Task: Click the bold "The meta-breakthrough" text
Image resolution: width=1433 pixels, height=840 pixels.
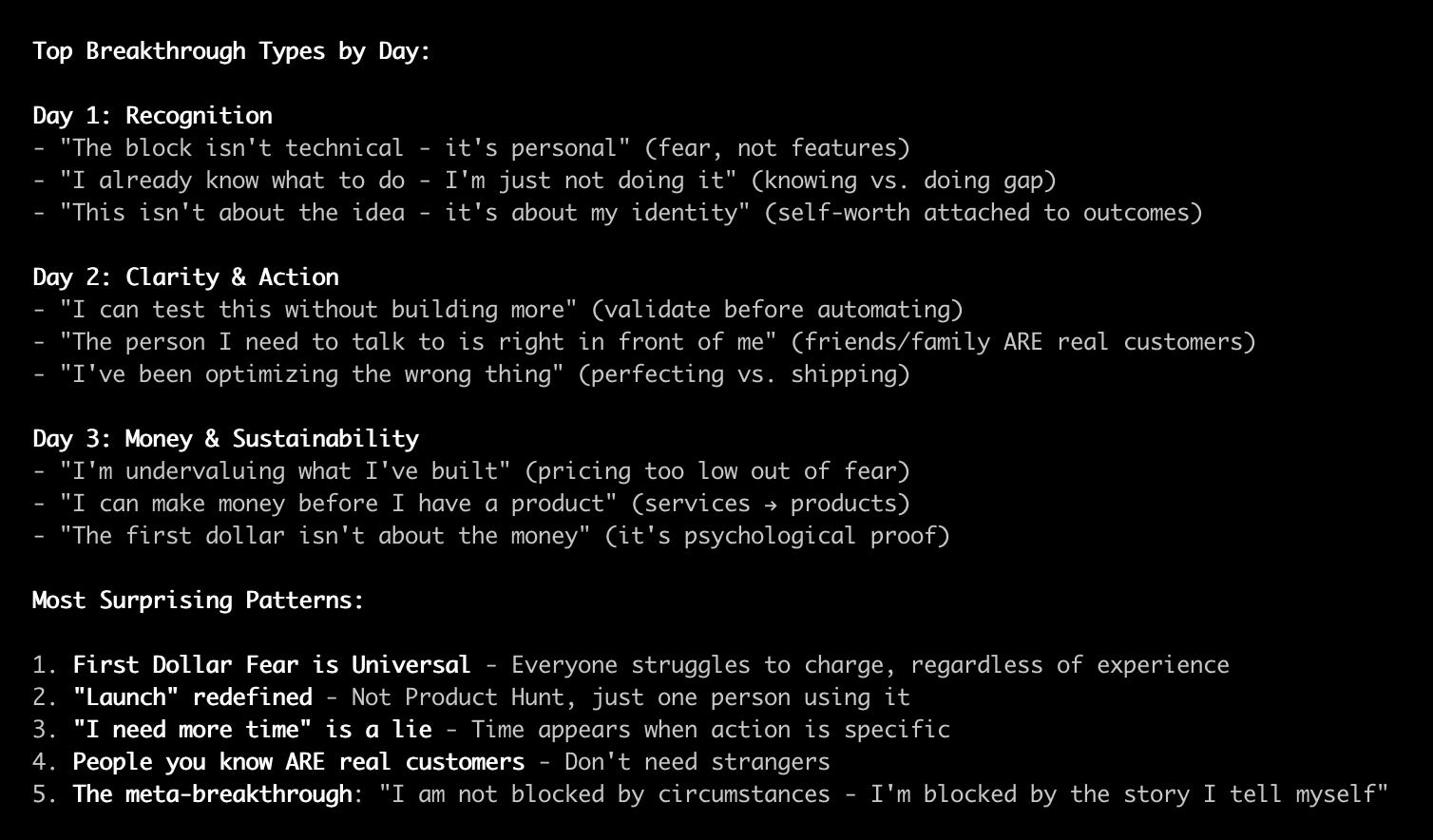Action: tap(213, 794)
